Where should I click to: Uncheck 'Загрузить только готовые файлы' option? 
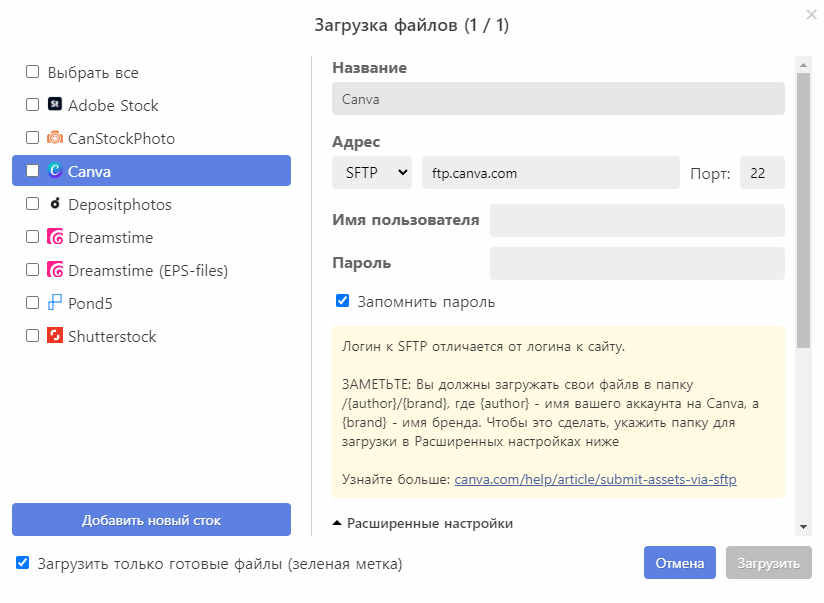[x=23, y=563]
